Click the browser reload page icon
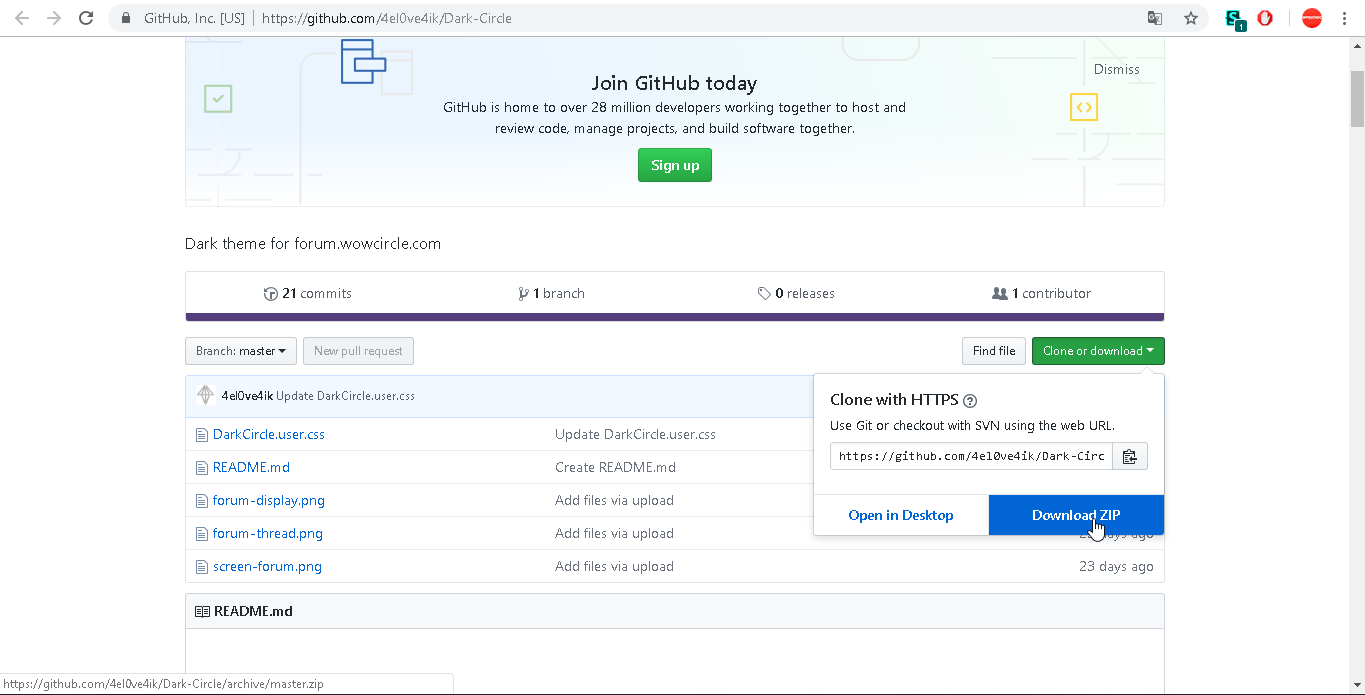The height and width of the screenshot is (695, 1365). (86, 18)
